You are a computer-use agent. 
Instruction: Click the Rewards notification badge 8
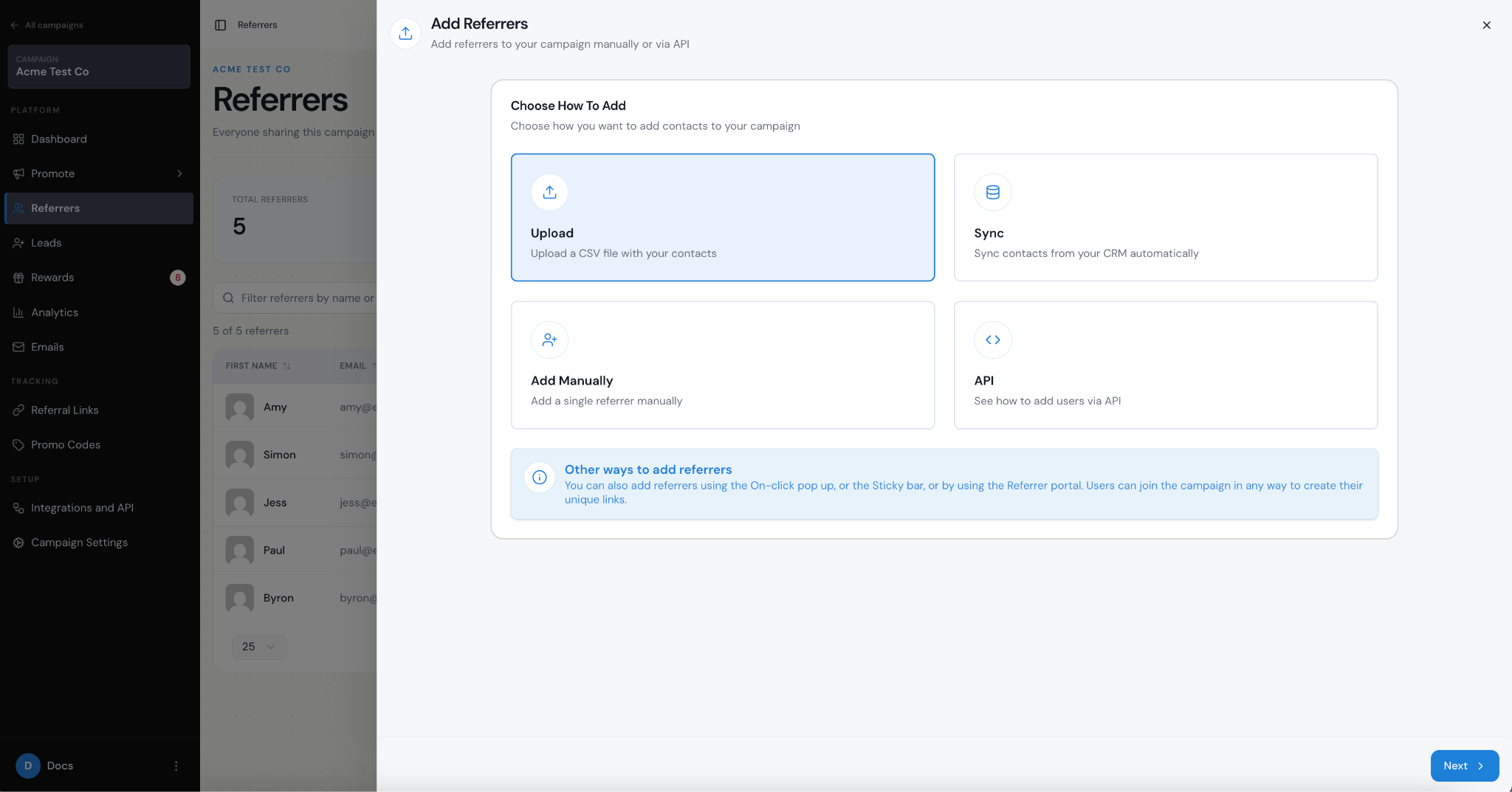coord(178,278)
